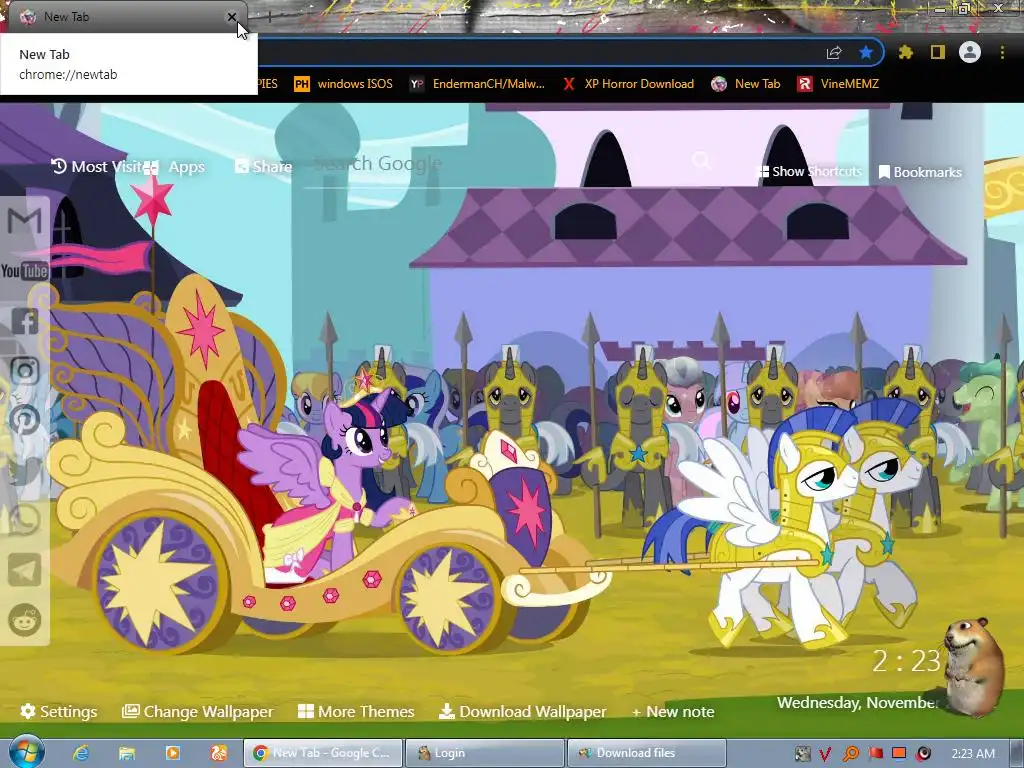Toggle Show Shortcuts
Image resolution: width=1024 pixels, height=768 pixels.
(808, 172)
